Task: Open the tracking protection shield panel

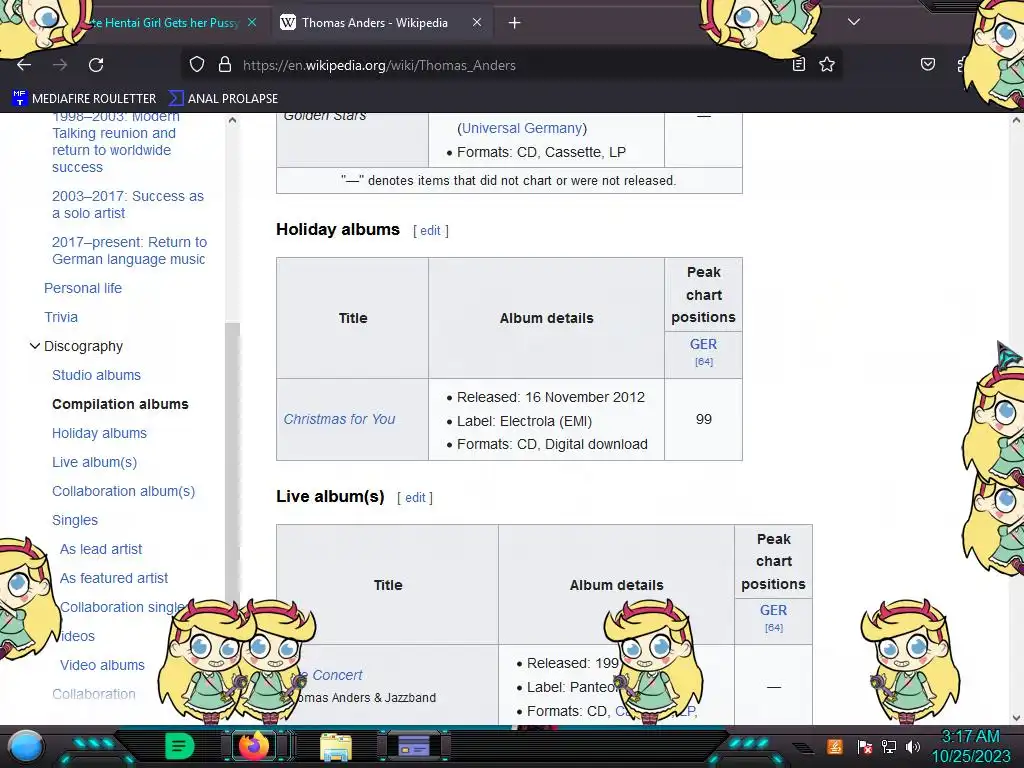Action: 197,65
